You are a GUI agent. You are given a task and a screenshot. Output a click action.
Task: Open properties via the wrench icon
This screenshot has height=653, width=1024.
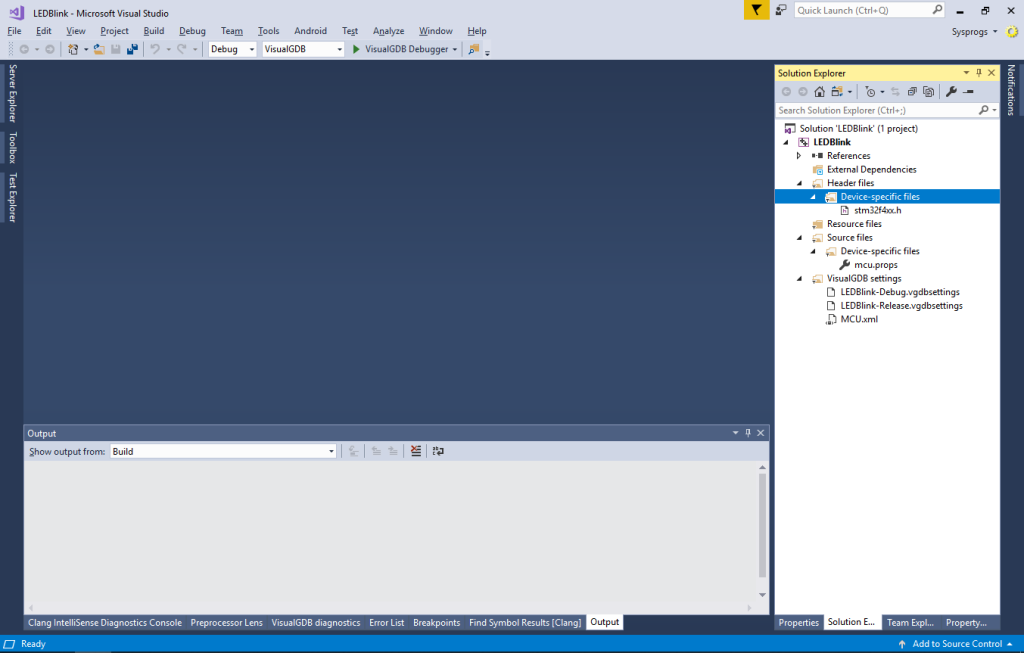point(951,91)
